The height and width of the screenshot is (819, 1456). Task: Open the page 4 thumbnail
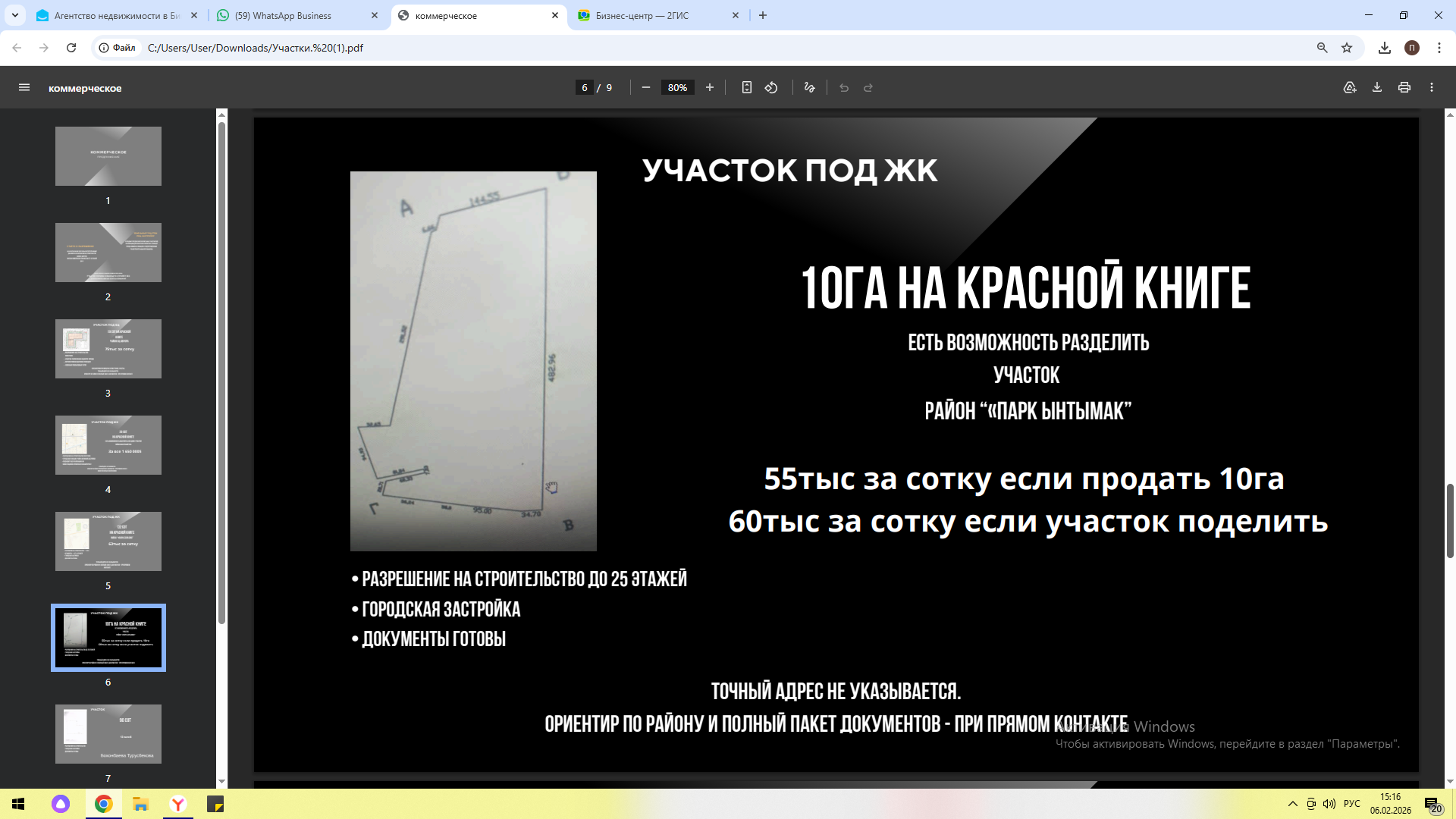[108, 445]
